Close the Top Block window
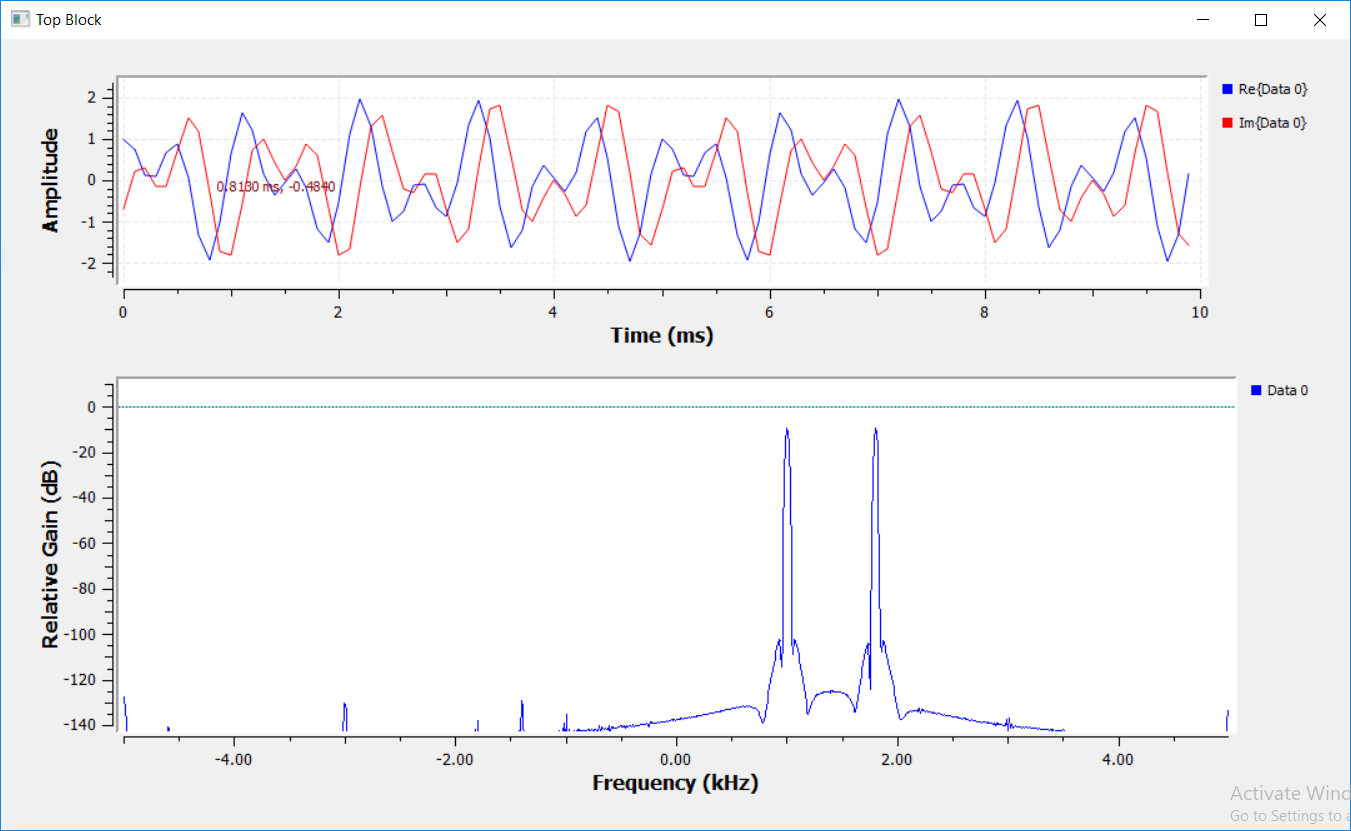 coord(1319,20)
